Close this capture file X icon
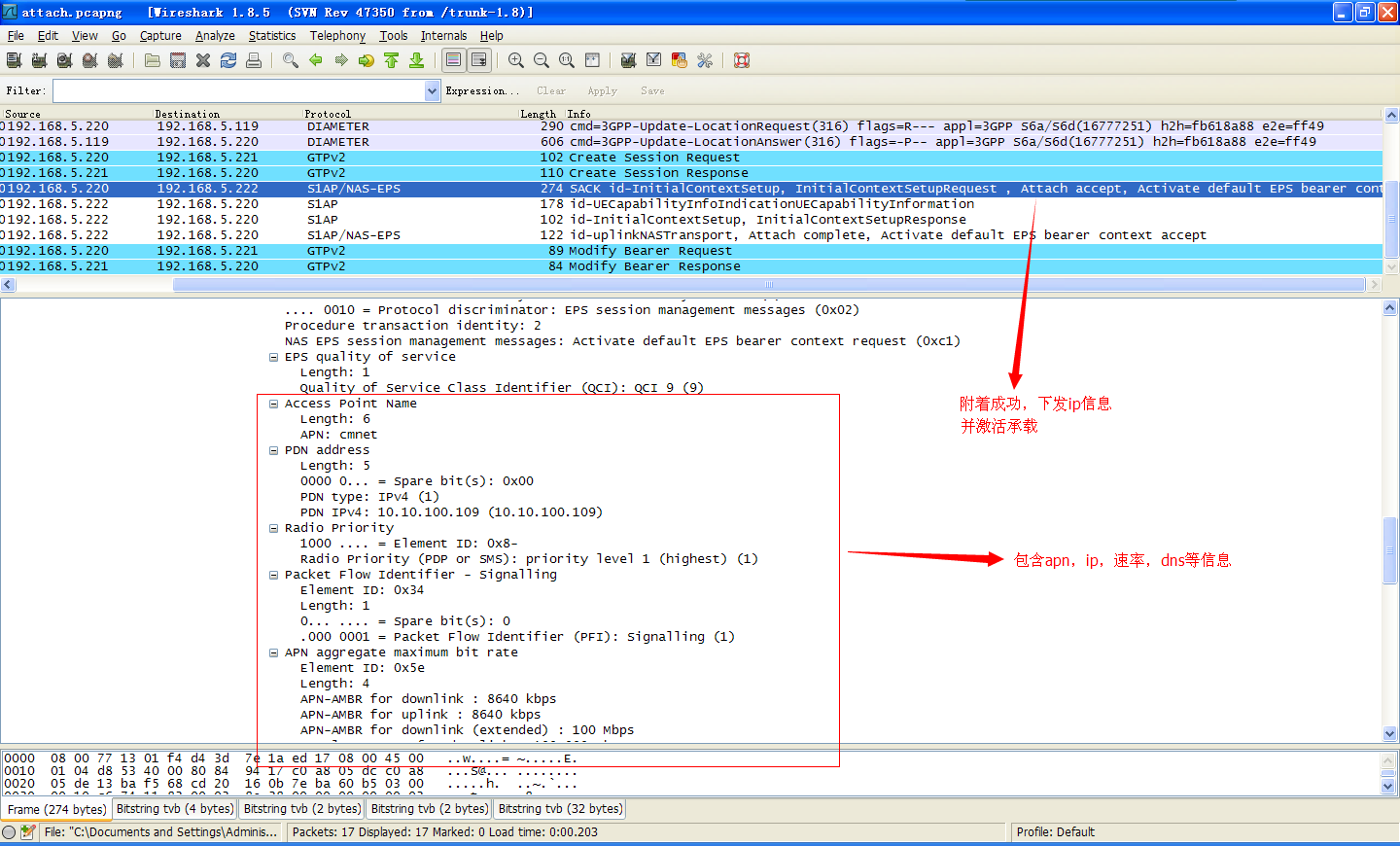1400x846 pixels. point(203,60)
